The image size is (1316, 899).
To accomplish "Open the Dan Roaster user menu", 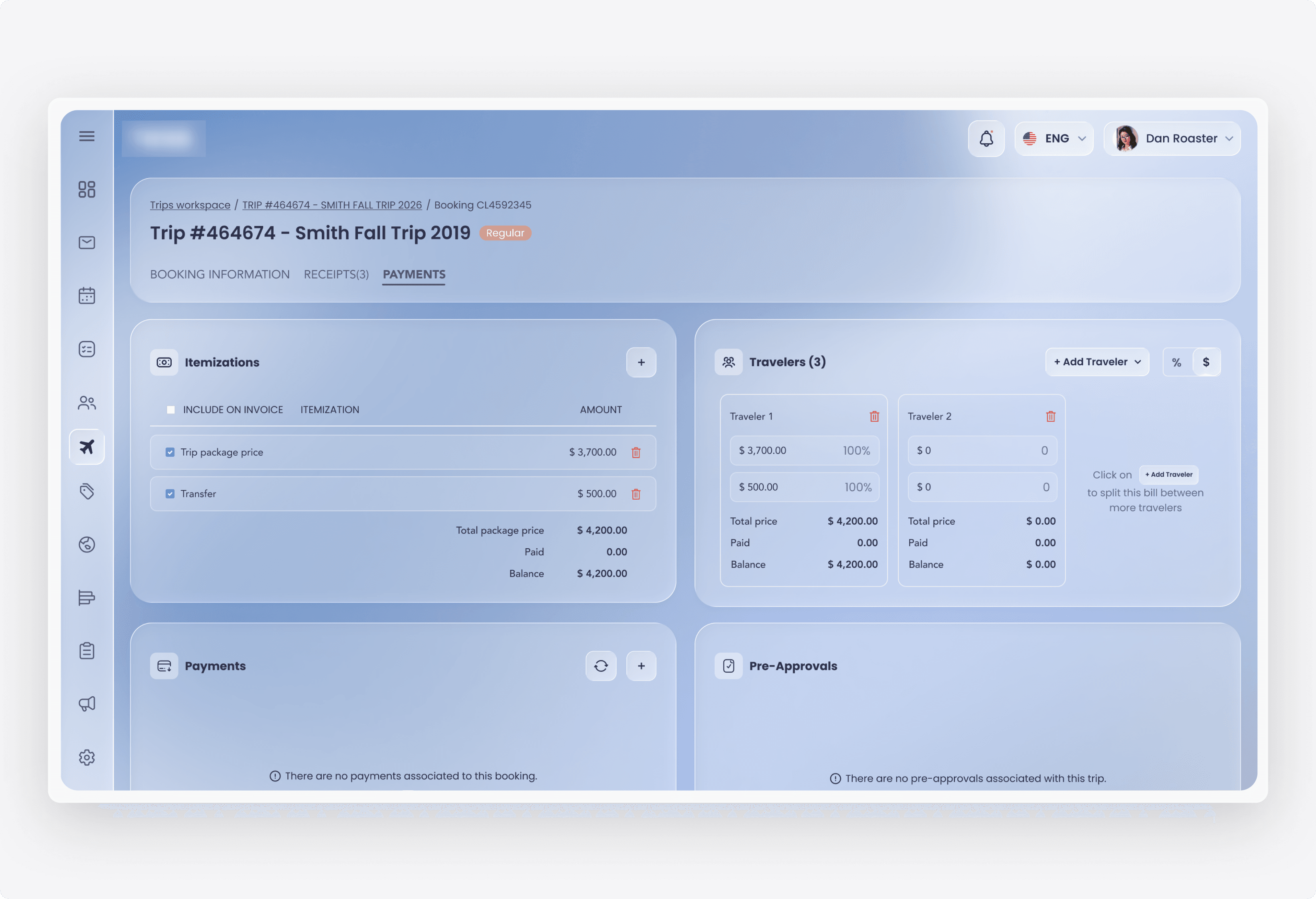I will click(x=1172, y=138).
